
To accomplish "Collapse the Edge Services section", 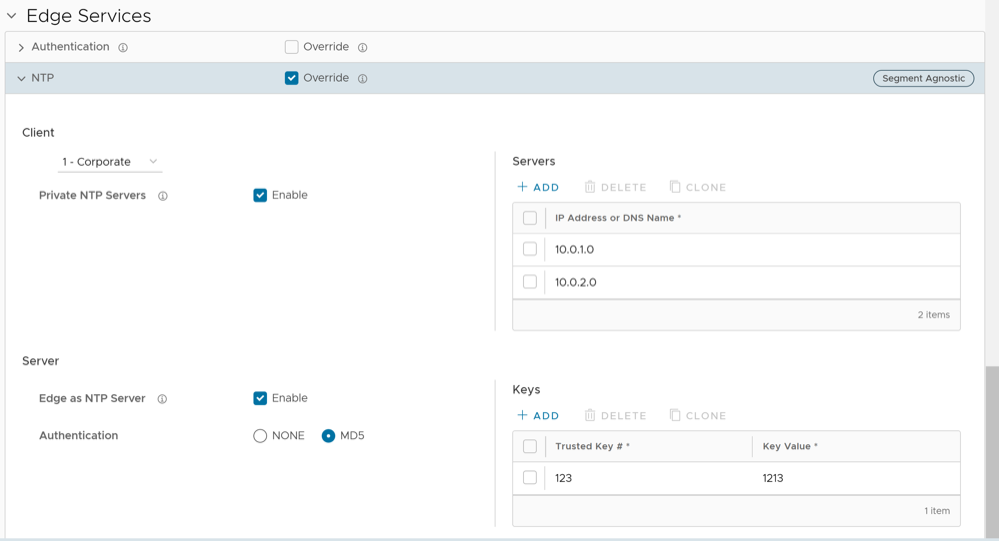I will (x=12, y=16).
